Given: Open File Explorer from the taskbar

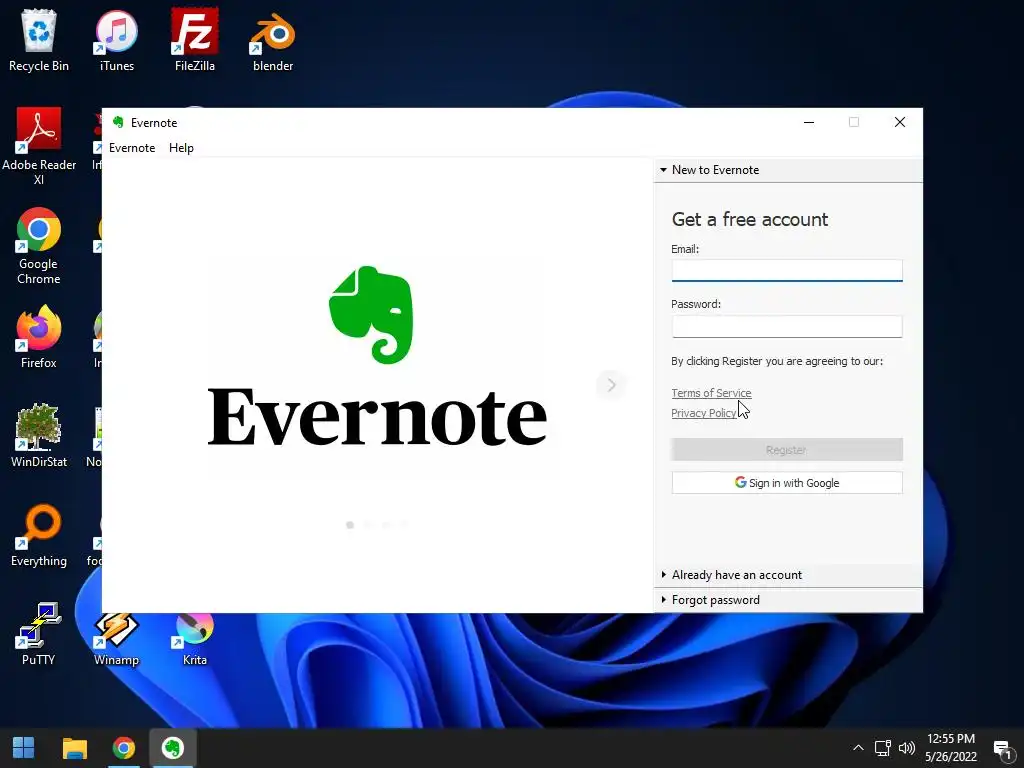Looking at the screenshot, I should pos(74,748).
